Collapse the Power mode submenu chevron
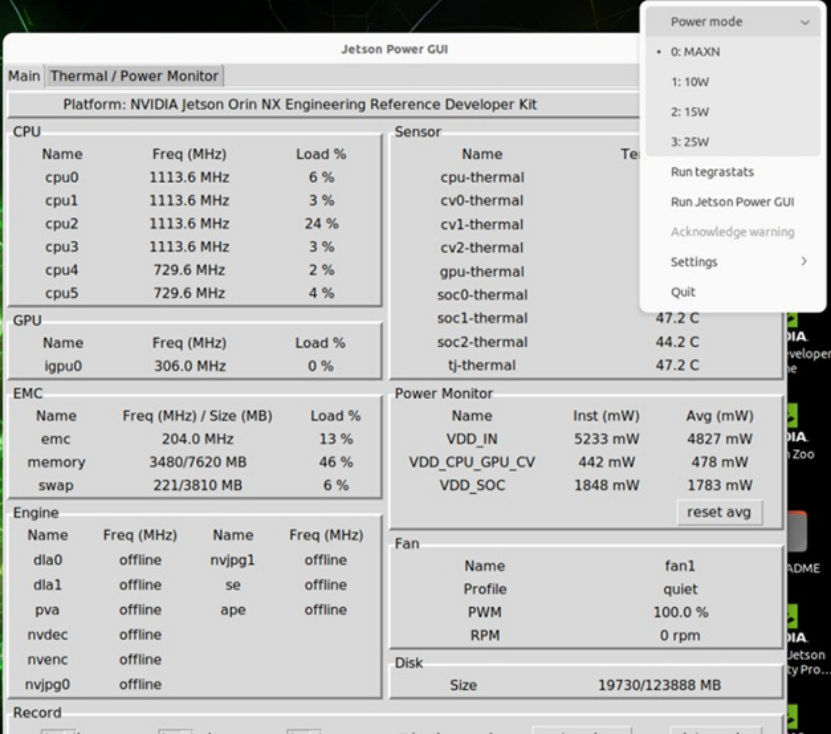The image size is (831, 734). [805, 22]
